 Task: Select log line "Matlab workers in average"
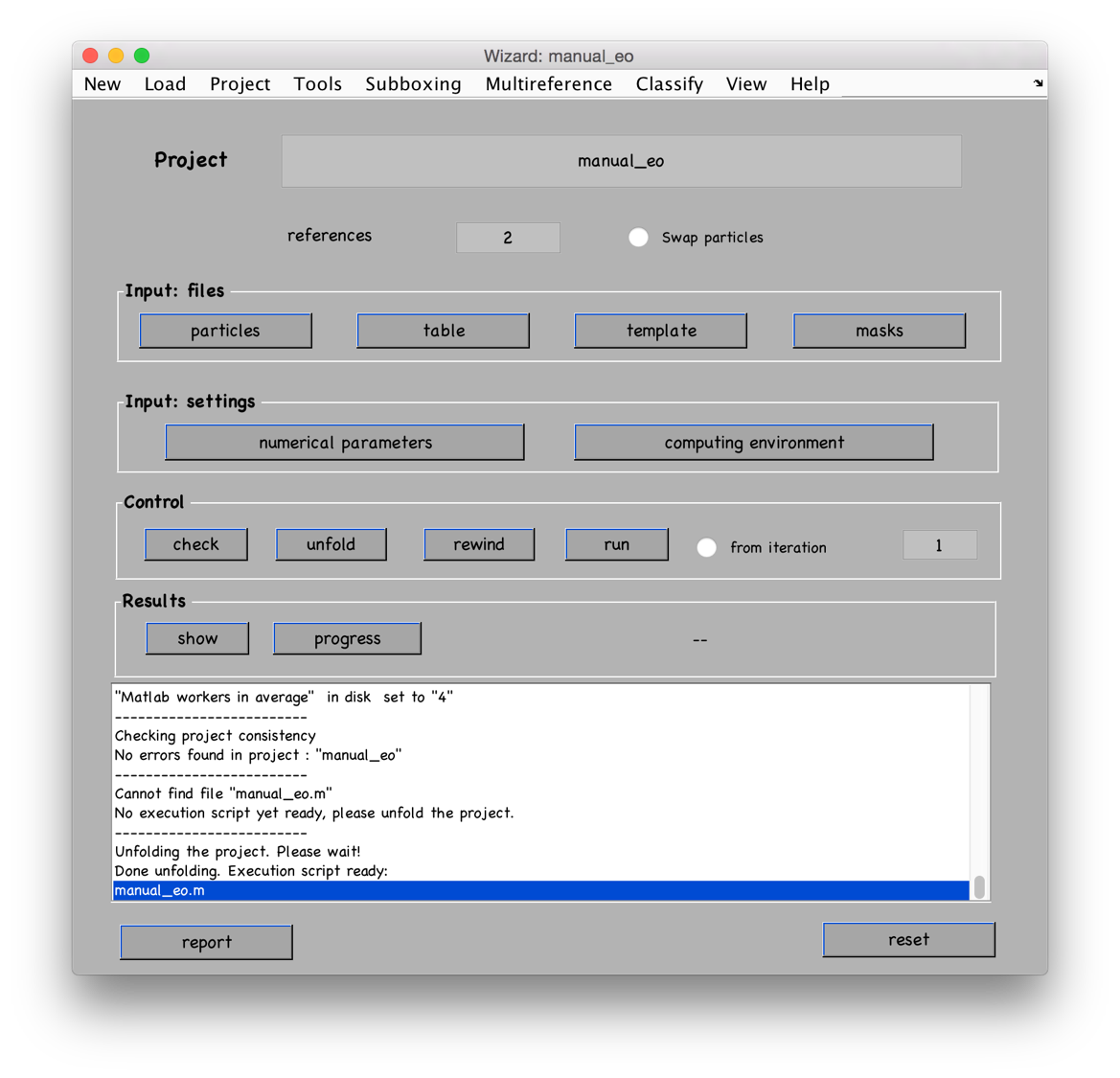[284, 698]
